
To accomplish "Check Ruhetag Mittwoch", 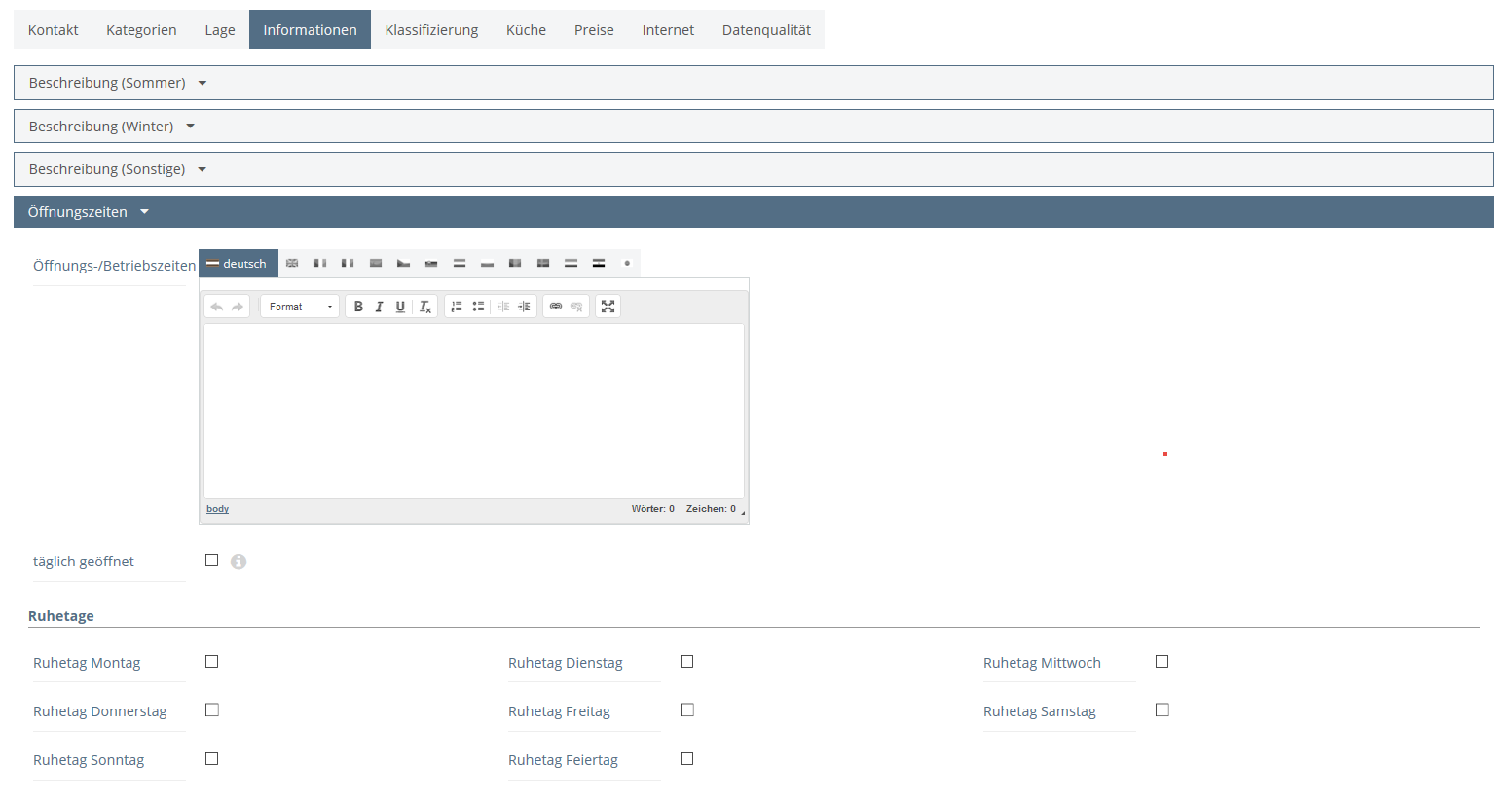I will 1162,662.
